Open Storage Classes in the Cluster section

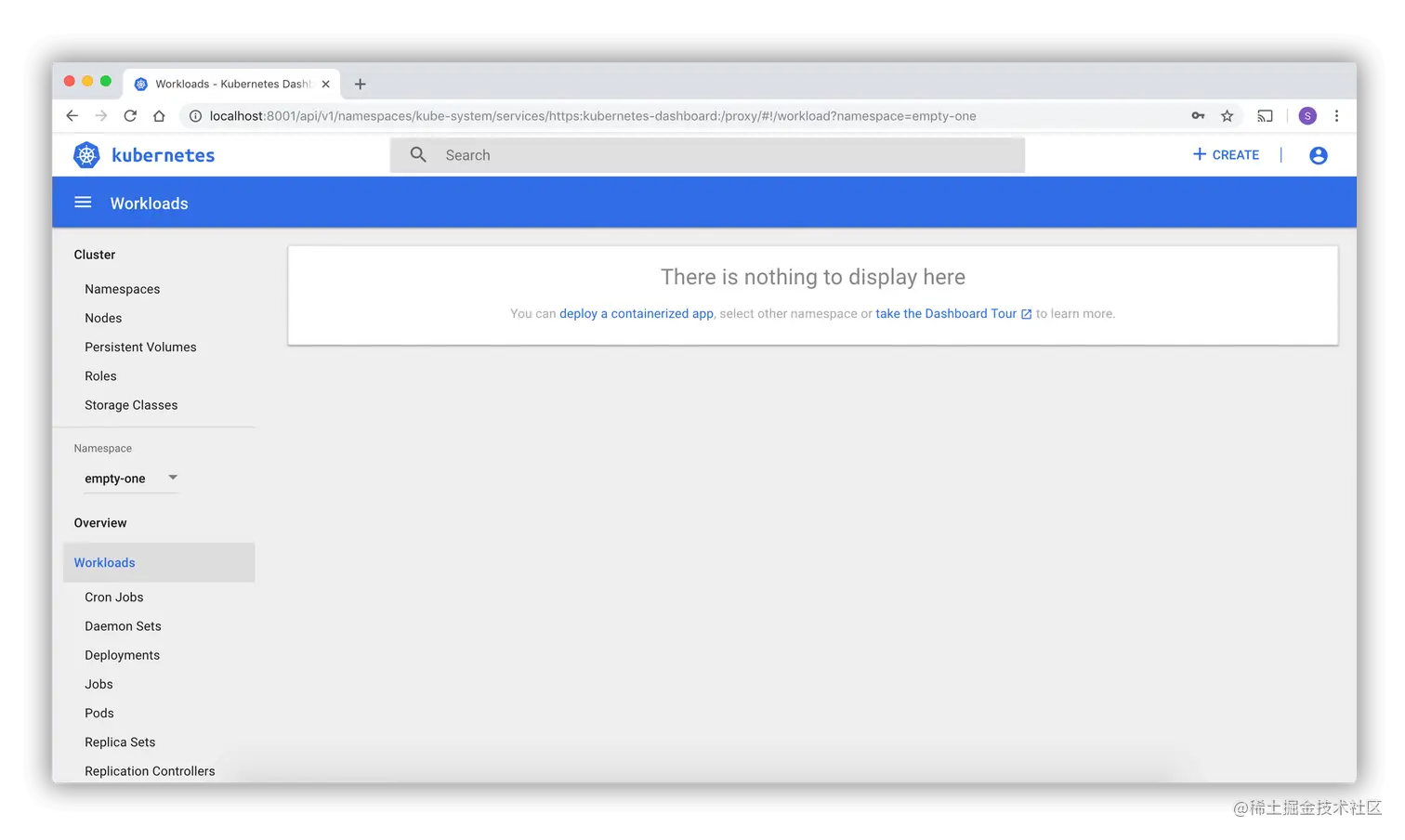click(131, 404)
